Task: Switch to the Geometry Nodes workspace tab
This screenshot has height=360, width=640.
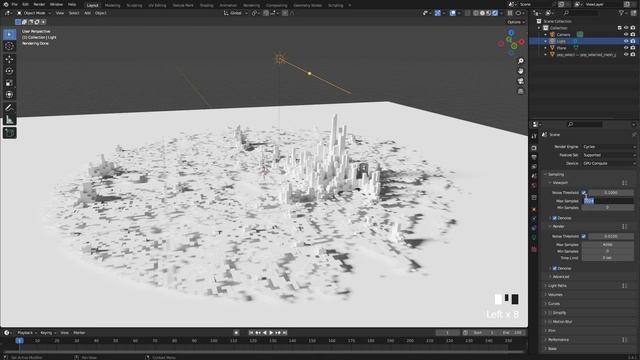Action: point(308,5)
